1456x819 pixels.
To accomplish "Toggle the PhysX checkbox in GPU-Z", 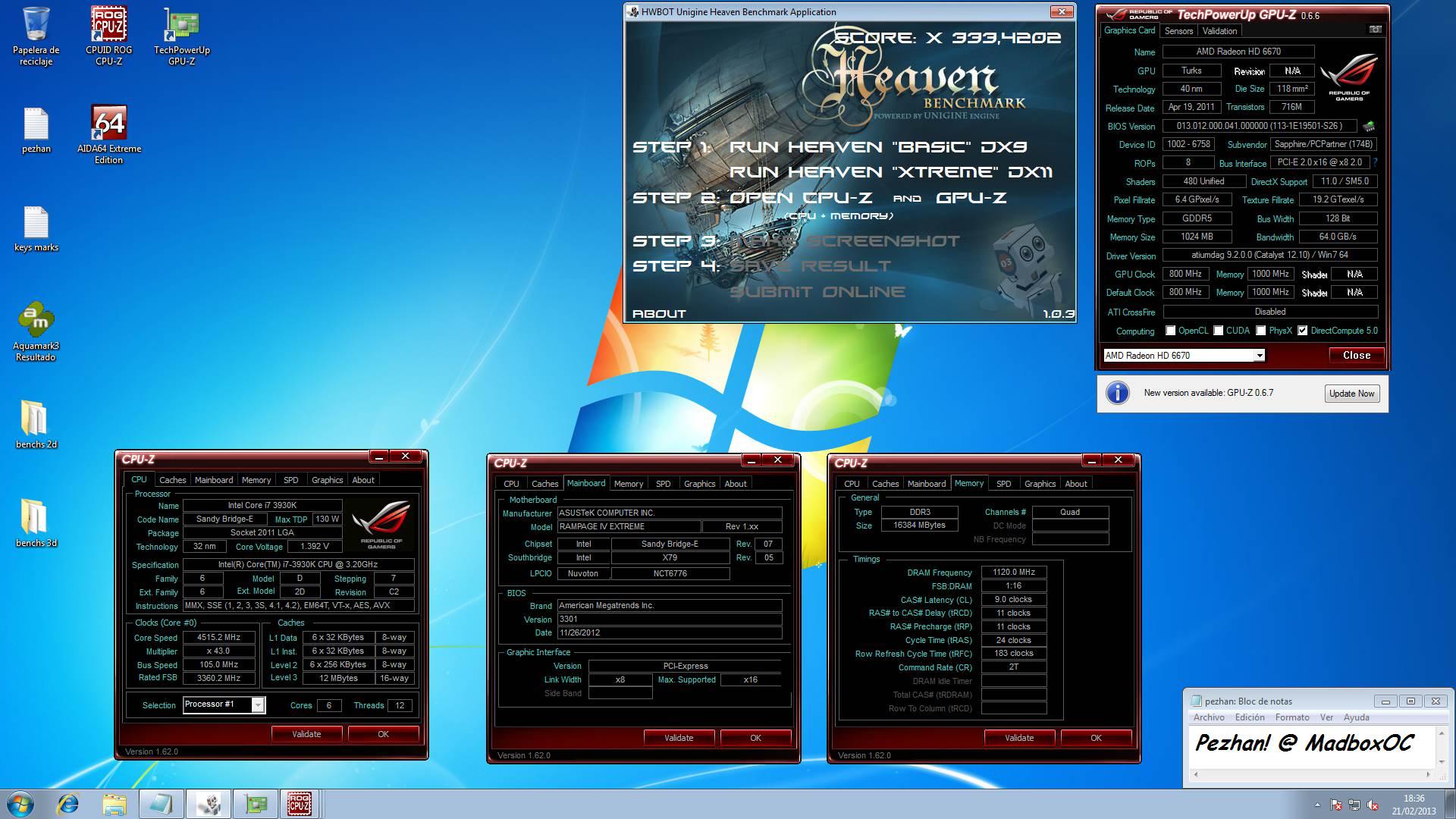I will (x=1260, y=331).
